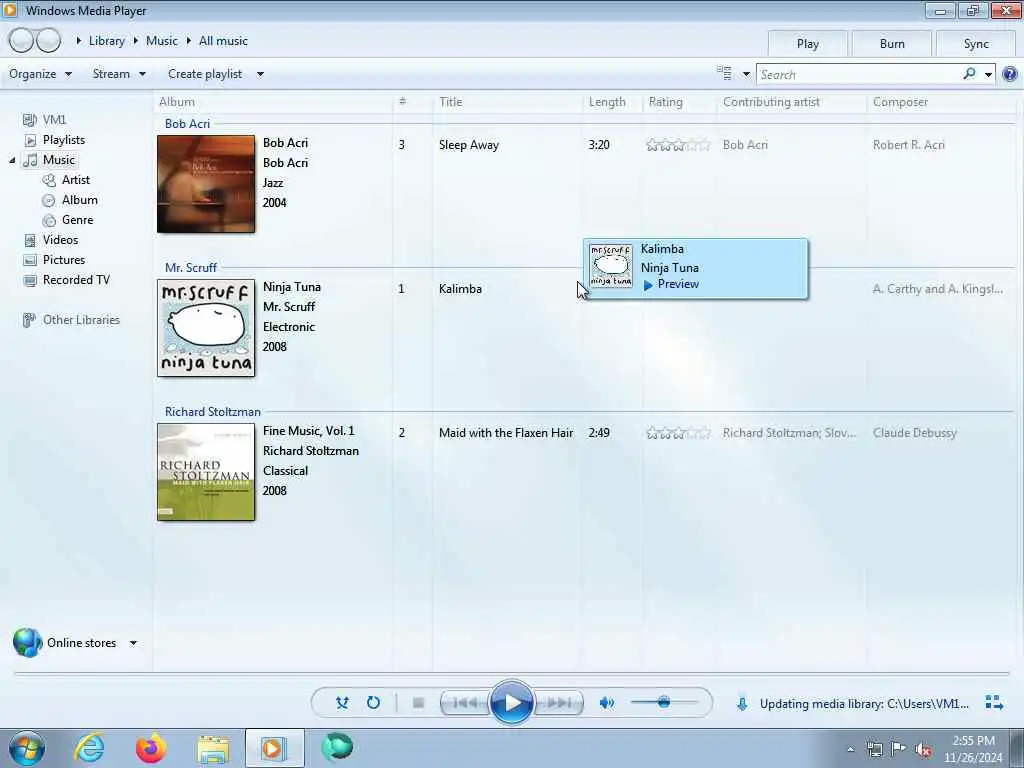Click inside the Search box
Image resolution: width=1024 pixels, height=768 pixels.
point(857,74)
